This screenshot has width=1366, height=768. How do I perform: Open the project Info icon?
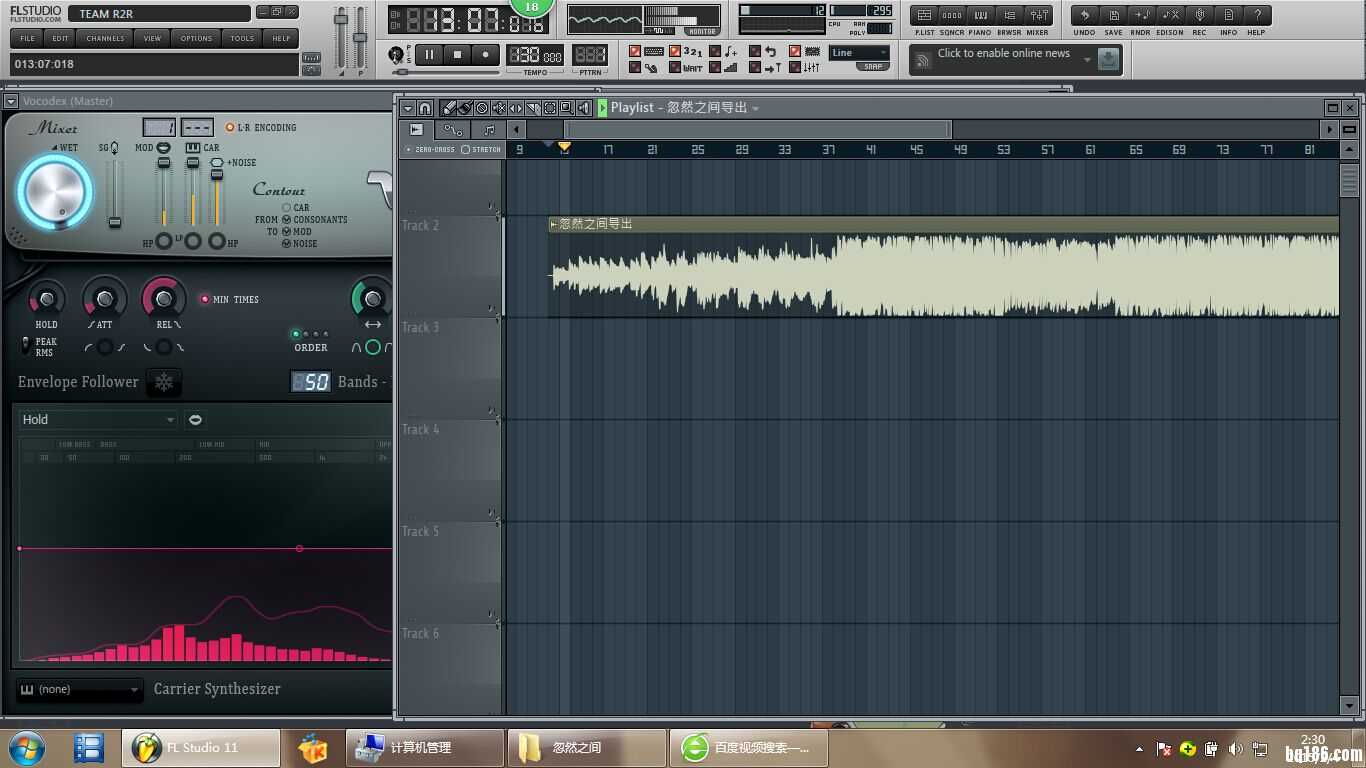[1228, 15]
